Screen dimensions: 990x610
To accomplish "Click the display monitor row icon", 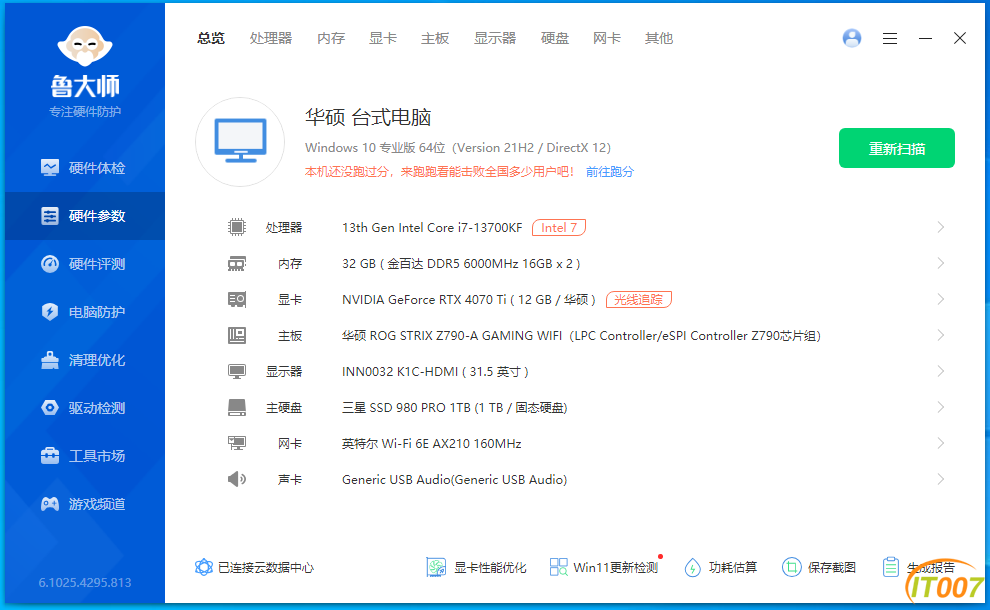I will [x=237, y=371].
